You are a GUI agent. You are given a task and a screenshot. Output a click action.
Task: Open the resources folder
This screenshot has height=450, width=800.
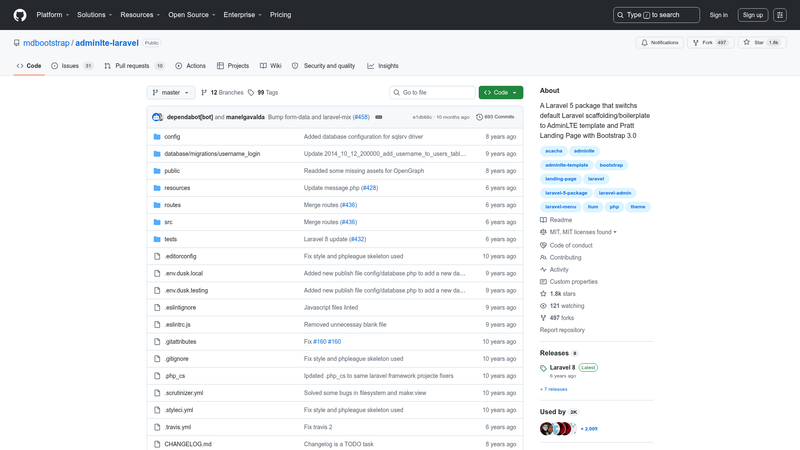point(177,188)
